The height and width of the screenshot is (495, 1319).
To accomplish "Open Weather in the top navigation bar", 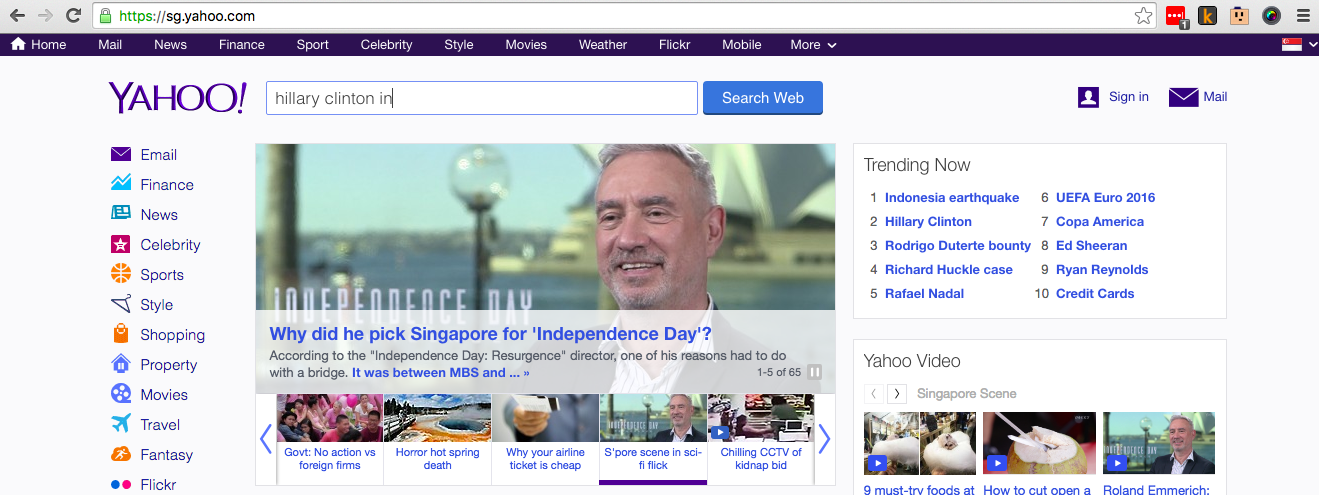I will pos(603,45).
